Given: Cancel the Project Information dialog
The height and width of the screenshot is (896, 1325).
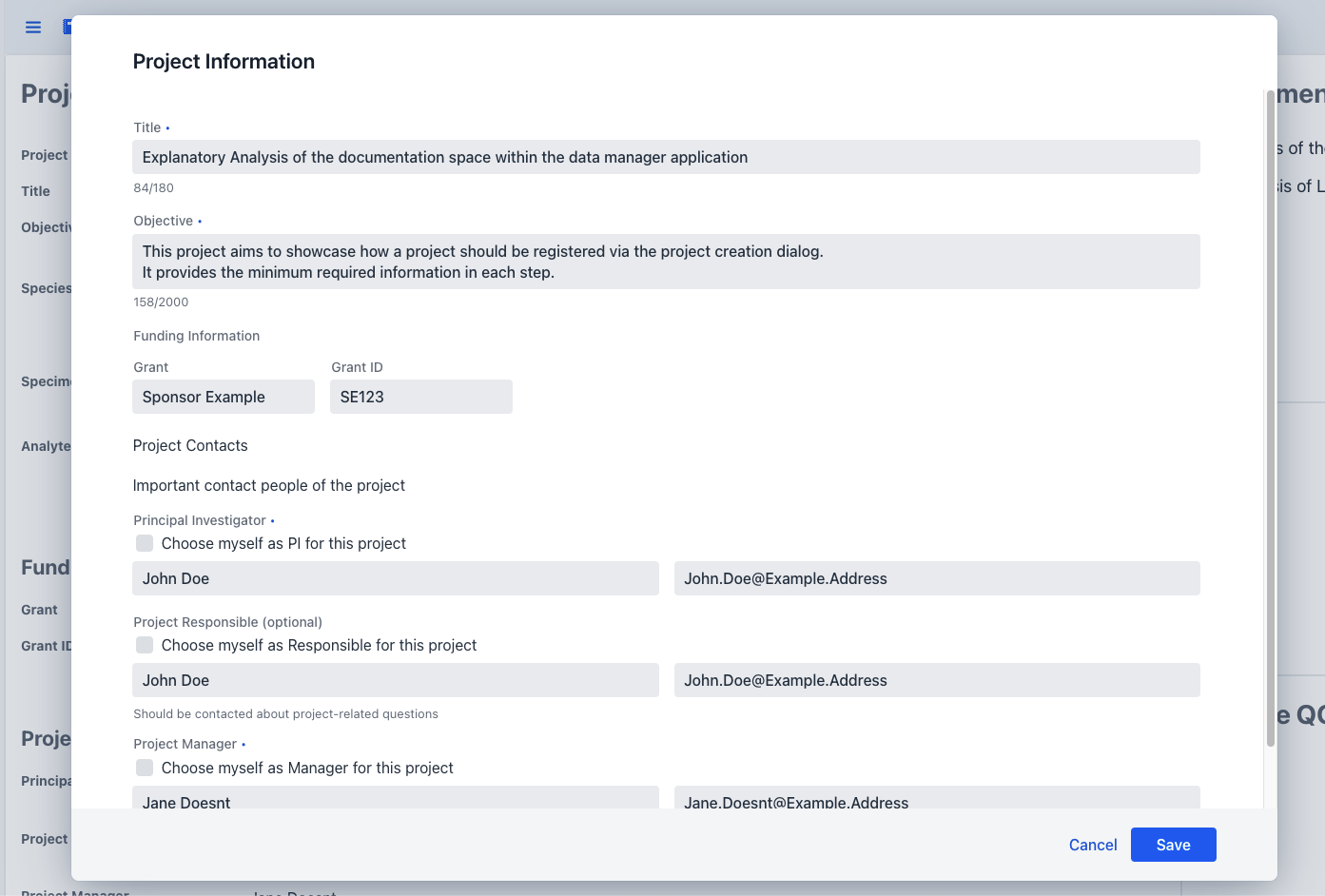Looking at the screenshot, I should [1092, 845].
